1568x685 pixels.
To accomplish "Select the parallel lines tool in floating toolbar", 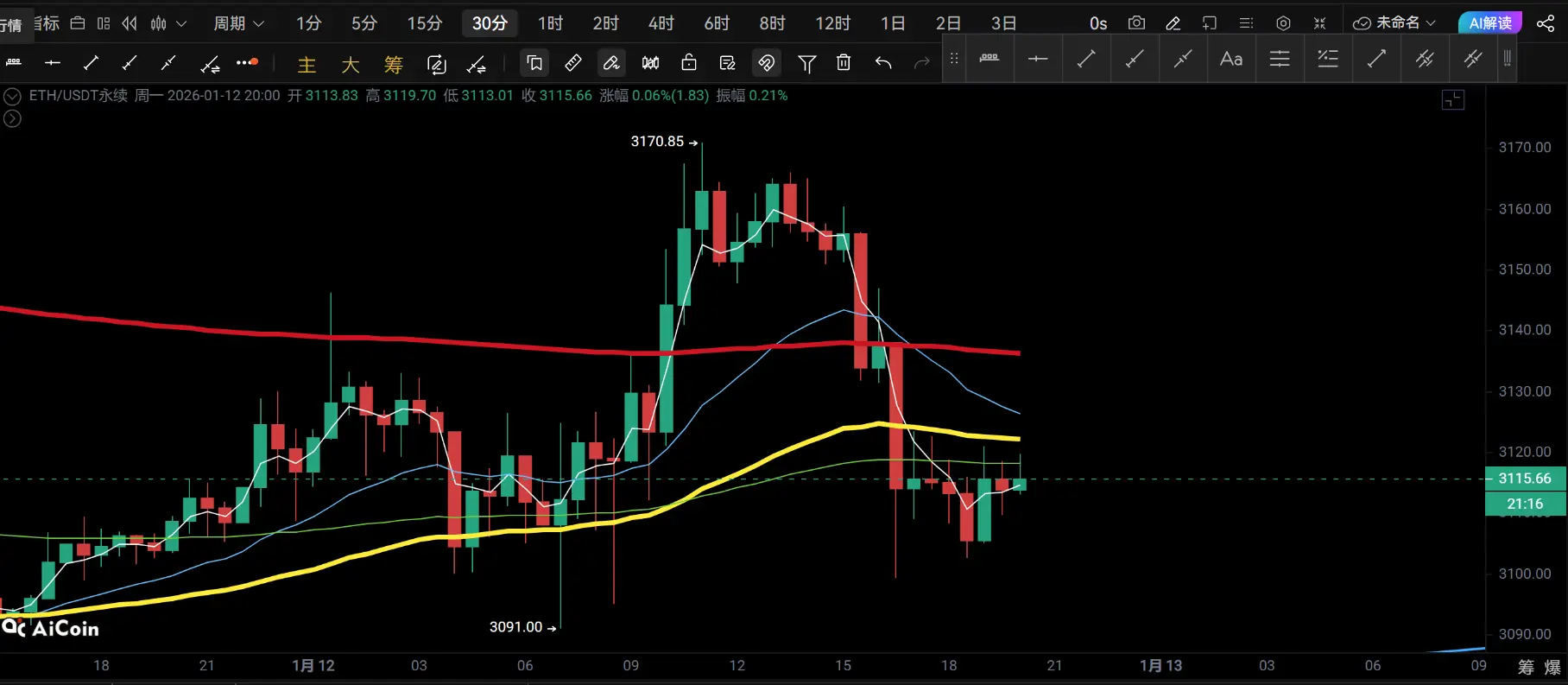I will point(1280,59).
